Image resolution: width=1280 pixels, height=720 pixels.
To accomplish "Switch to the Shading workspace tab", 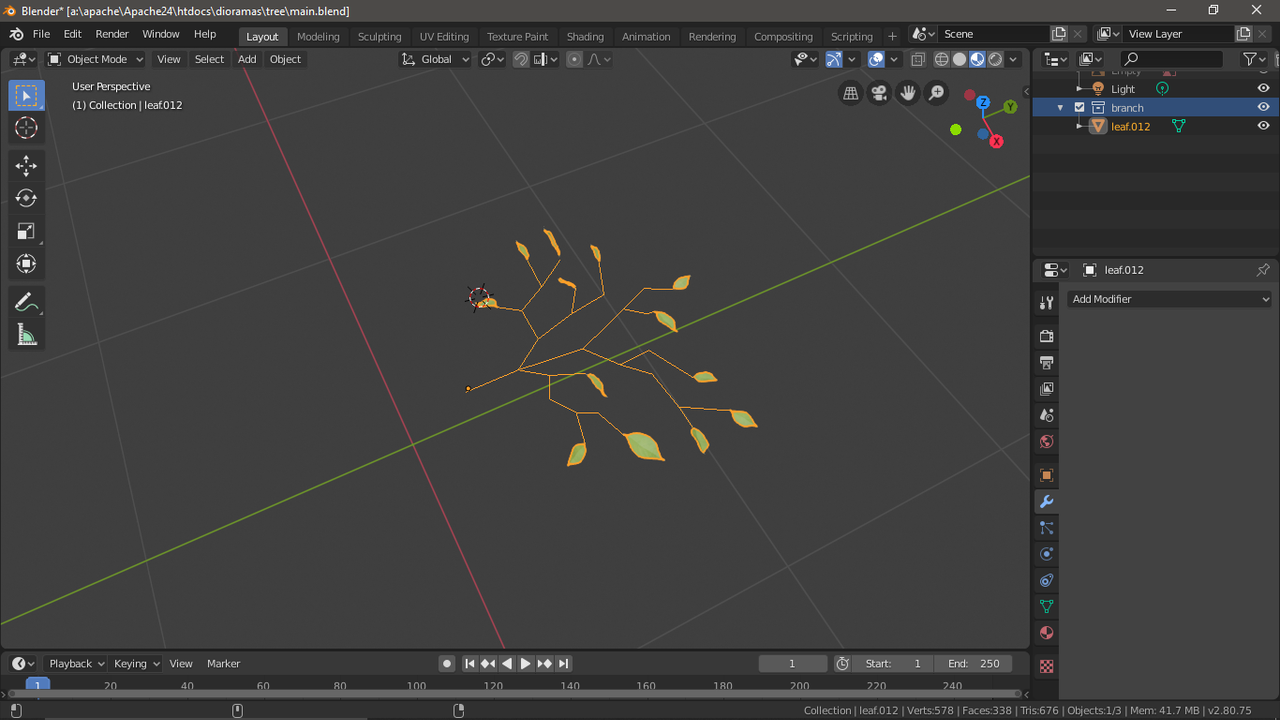I will coord(585,36).
